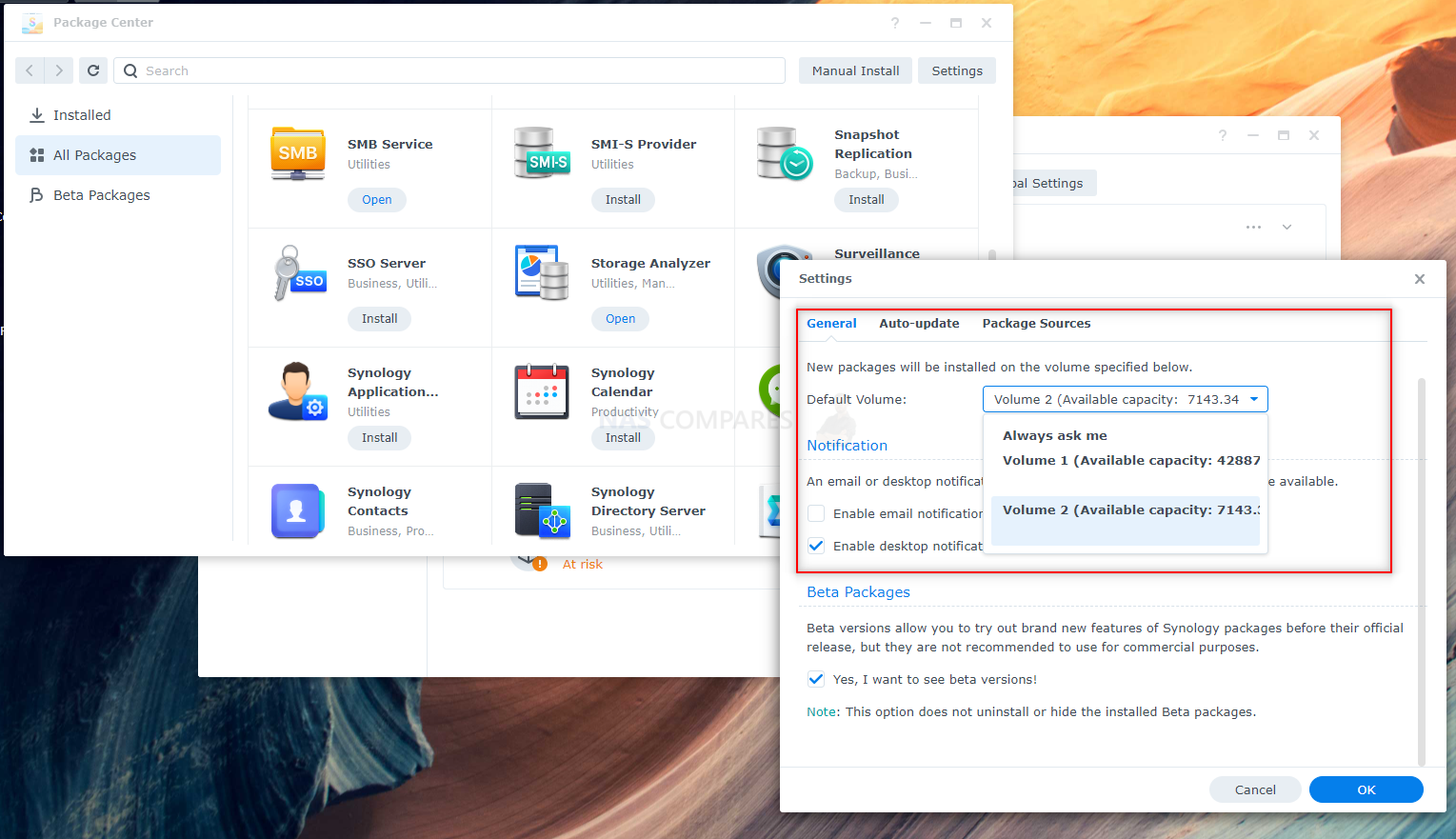Refresh the Package Center list
Viewport: 1456px width, 839px height.
coord(93,70)
